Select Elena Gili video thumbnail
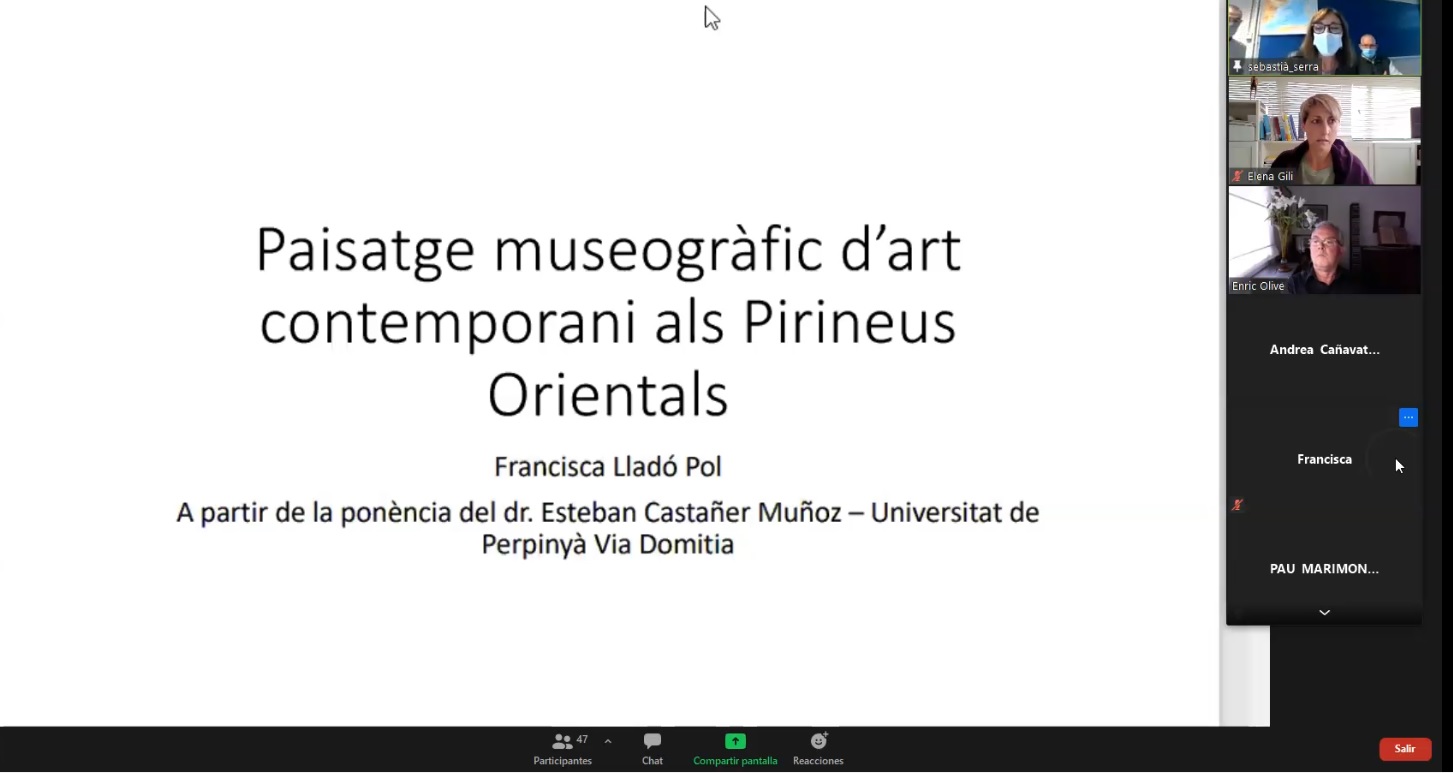This screenshot has height=773, width=1453. (1324, 131)
